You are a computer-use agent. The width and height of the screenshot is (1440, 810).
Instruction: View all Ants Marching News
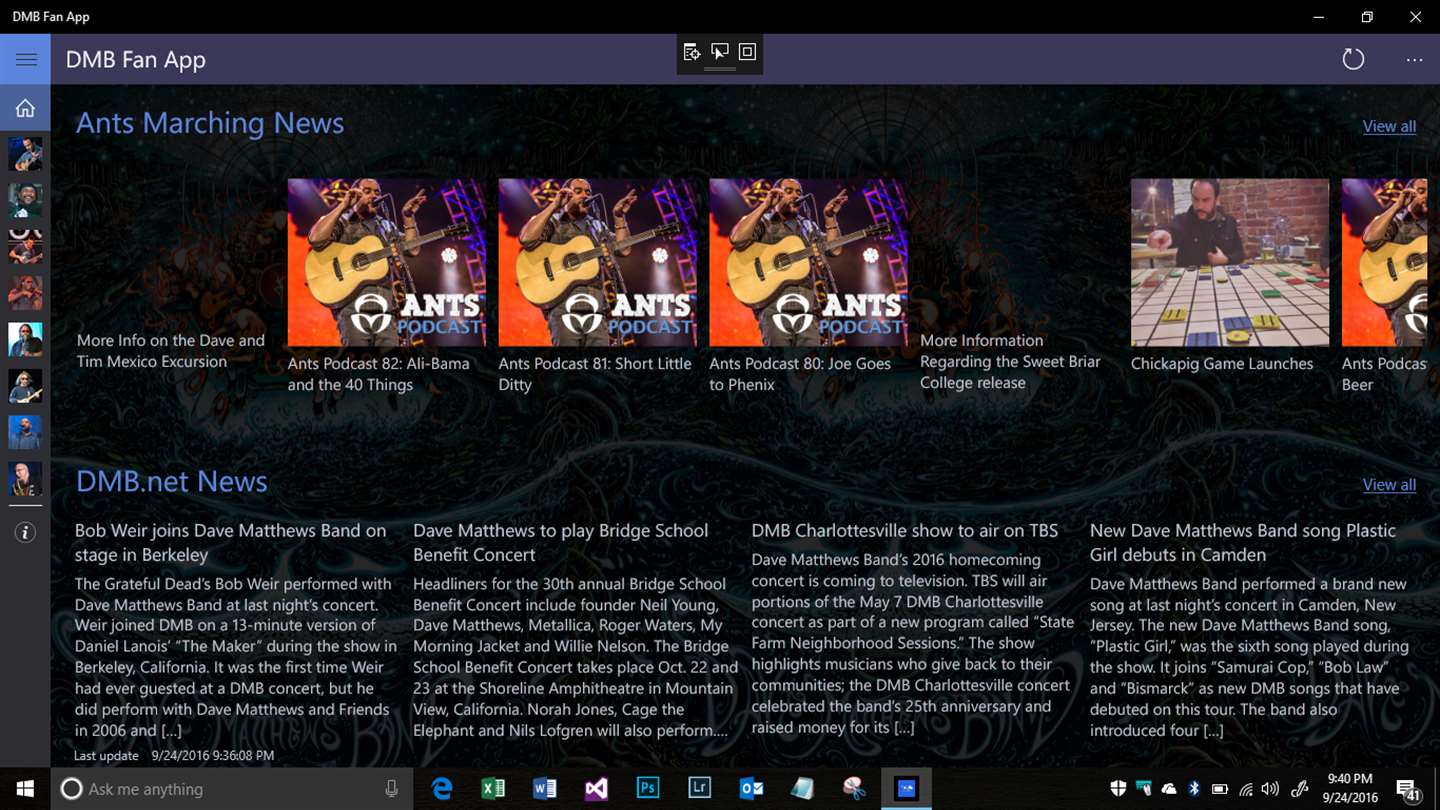[x=1389, y=126]
